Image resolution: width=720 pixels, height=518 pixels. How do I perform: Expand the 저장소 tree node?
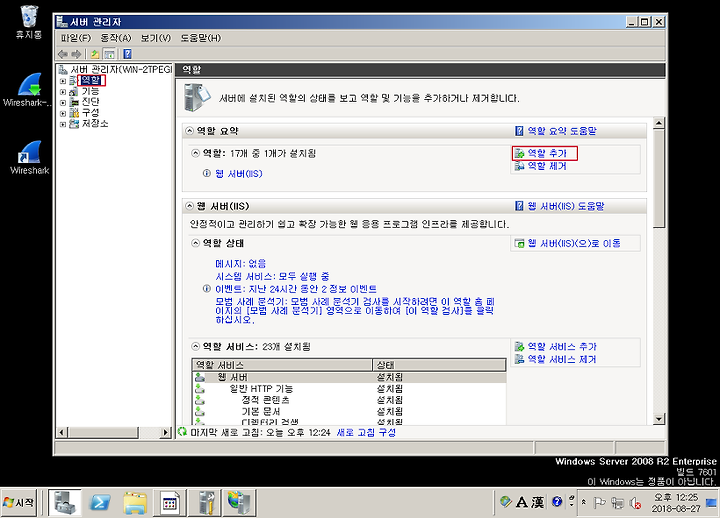[63, 124]
